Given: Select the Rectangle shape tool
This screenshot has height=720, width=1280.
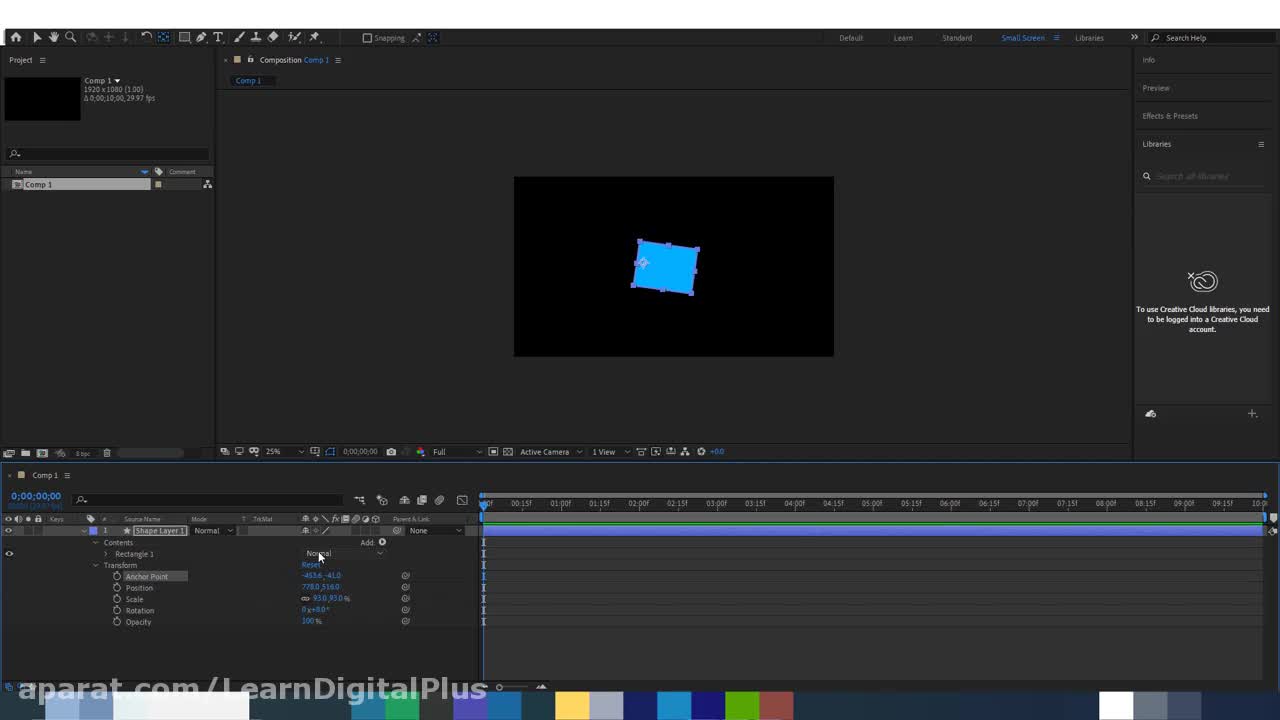Looking at the screenshot, I should click(x=184, y=37).
